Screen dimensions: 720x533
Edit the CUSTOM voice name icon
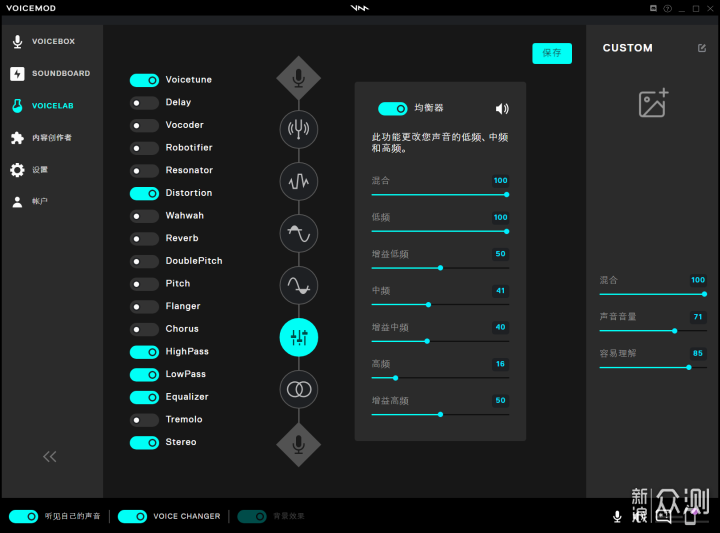[702, 48]
